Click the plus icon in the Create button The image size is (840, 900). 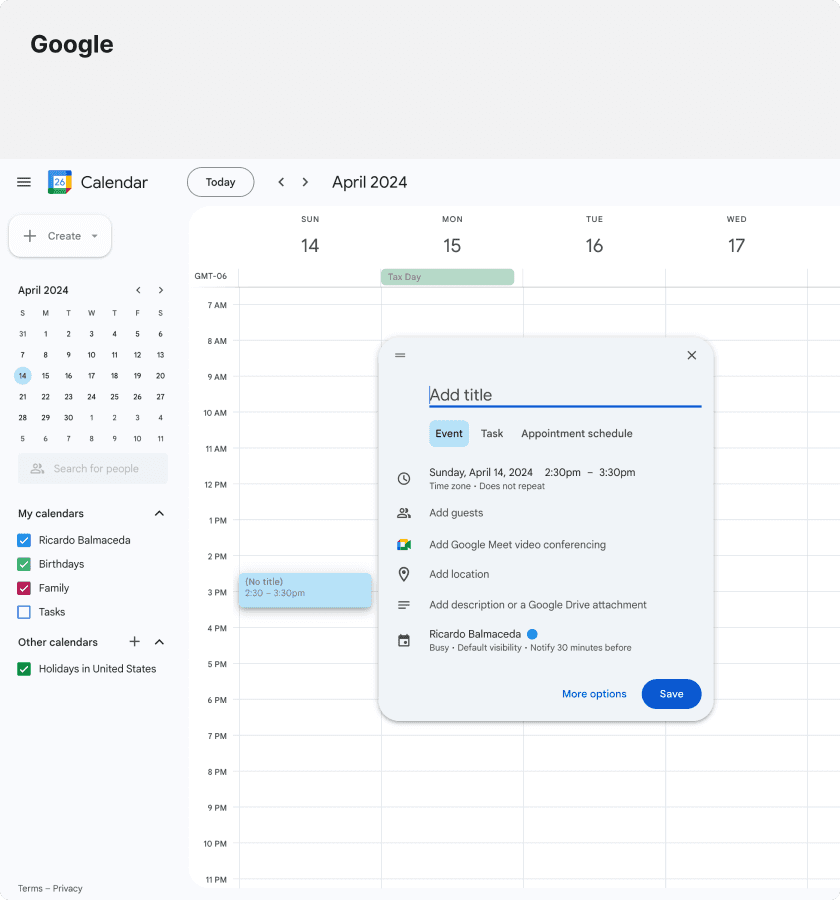point(30,236)
